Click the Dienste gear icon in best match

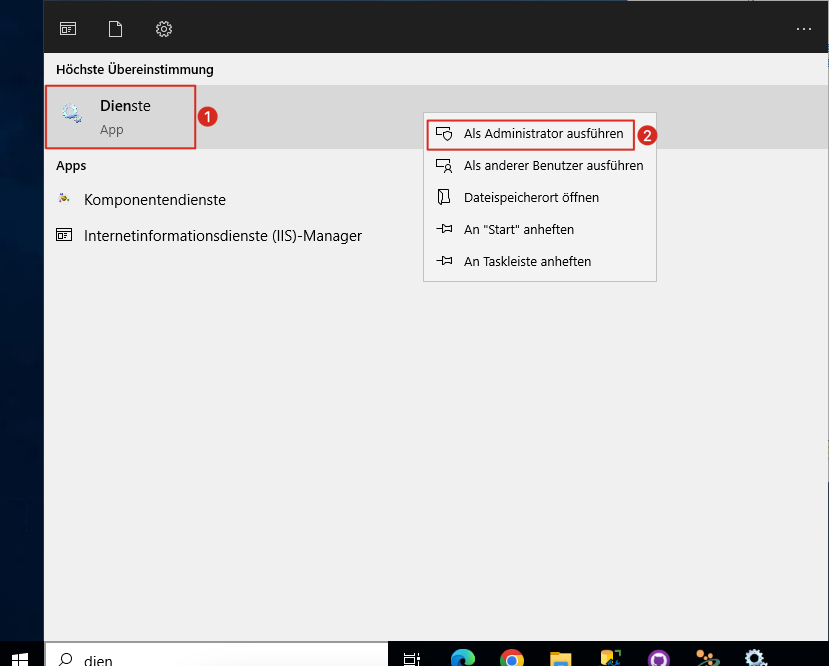(x=71, y=114)
